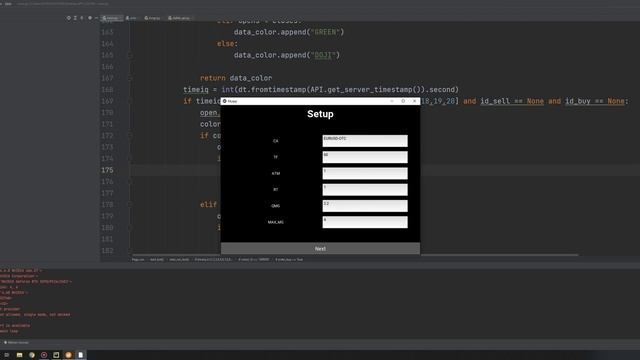640x360 pixels.
Task: Click the red circle app icon in taskbar
Action: [x=44, y=355]
